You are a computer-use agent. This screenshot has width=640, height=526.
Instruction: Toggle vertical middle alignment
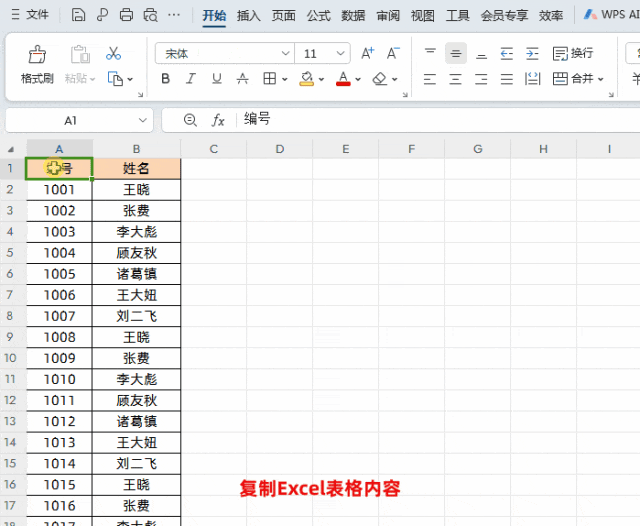click(456, 53)
